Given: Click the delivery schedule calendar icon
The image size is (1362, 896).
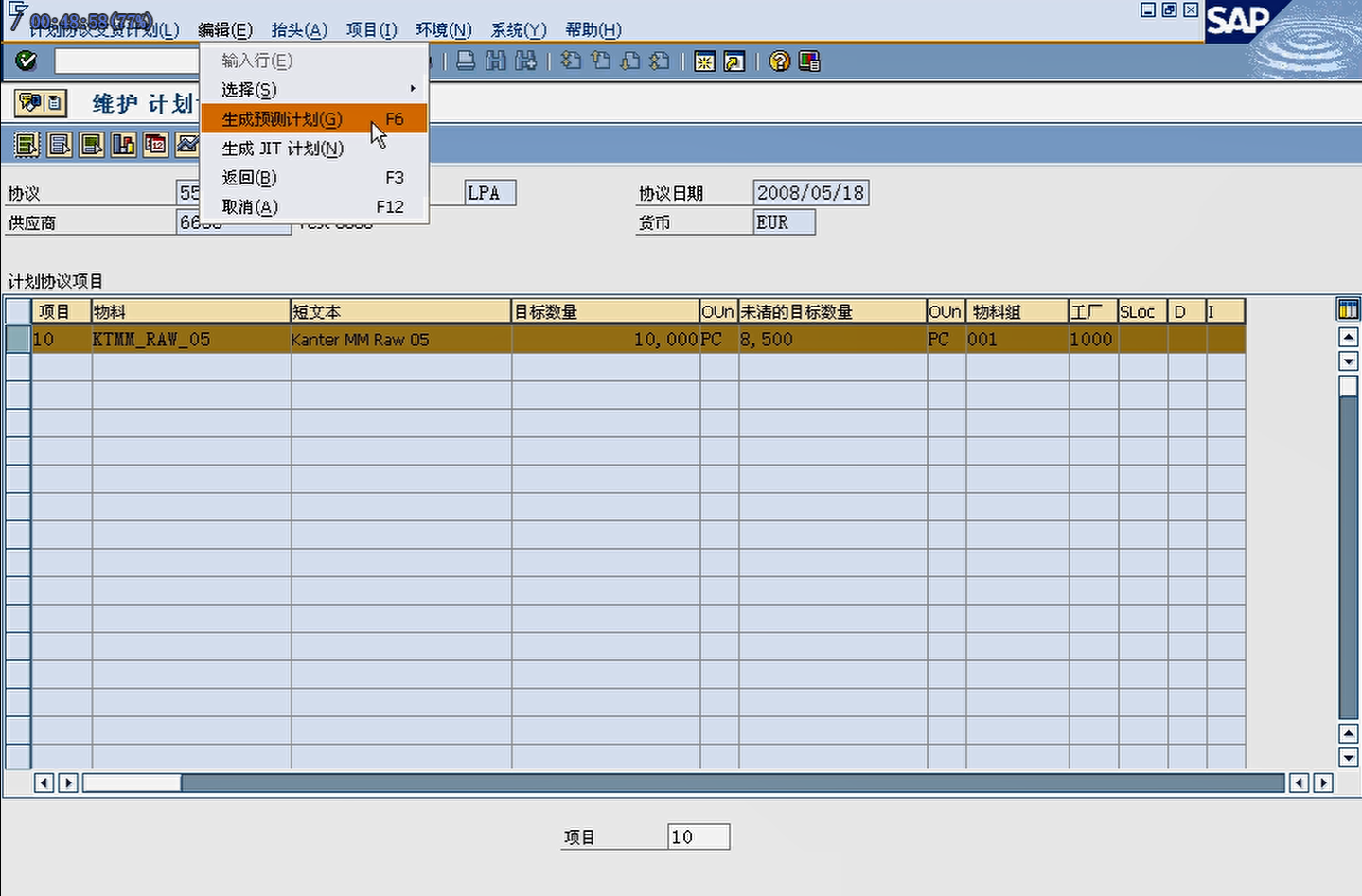Looking at the screenshot, I should pos(154,144).
